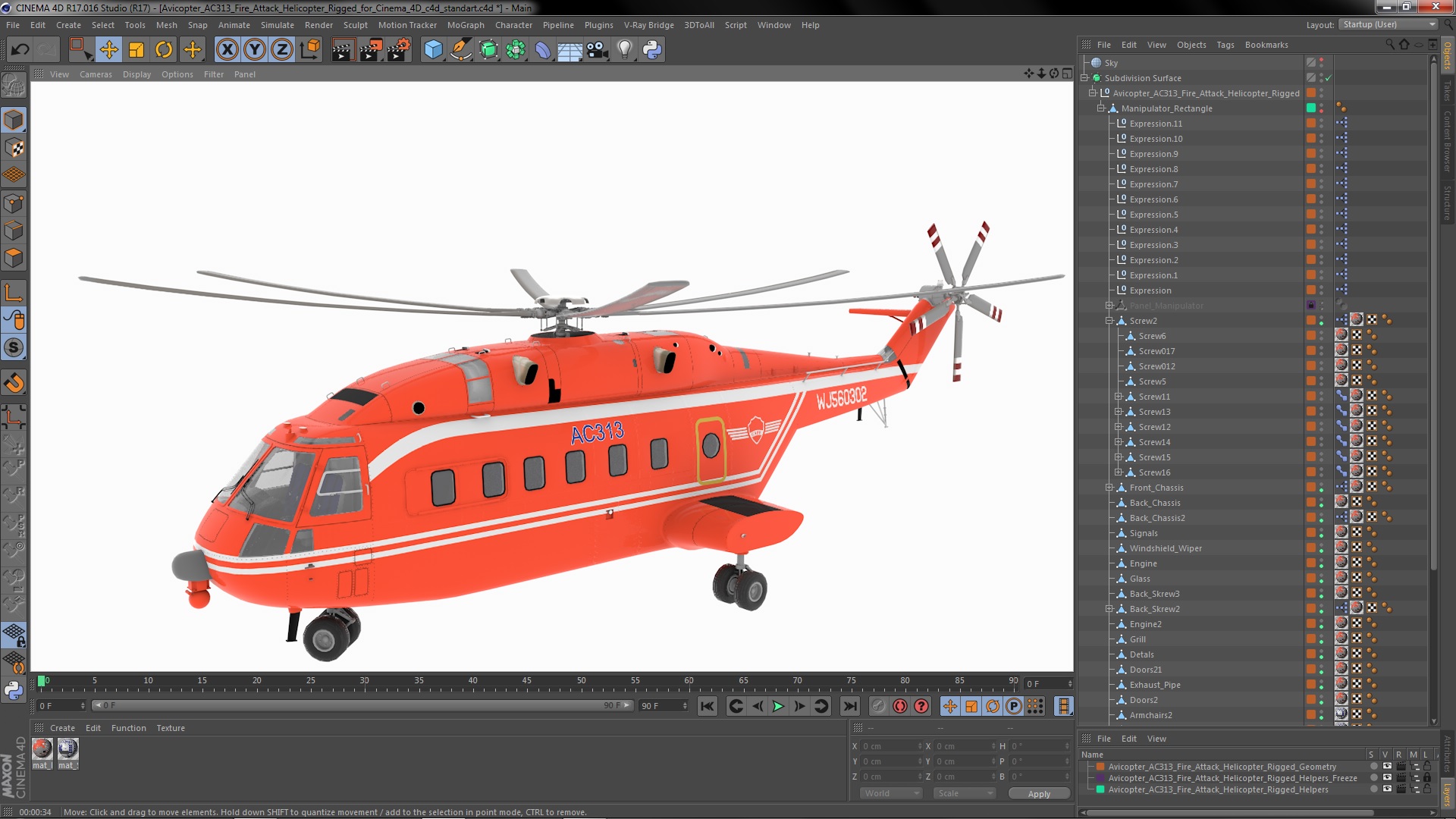Viewport: 1456px width, 819px height.
Task: Click frame 45 on the timeline ruler
Action: click(526, 681)
